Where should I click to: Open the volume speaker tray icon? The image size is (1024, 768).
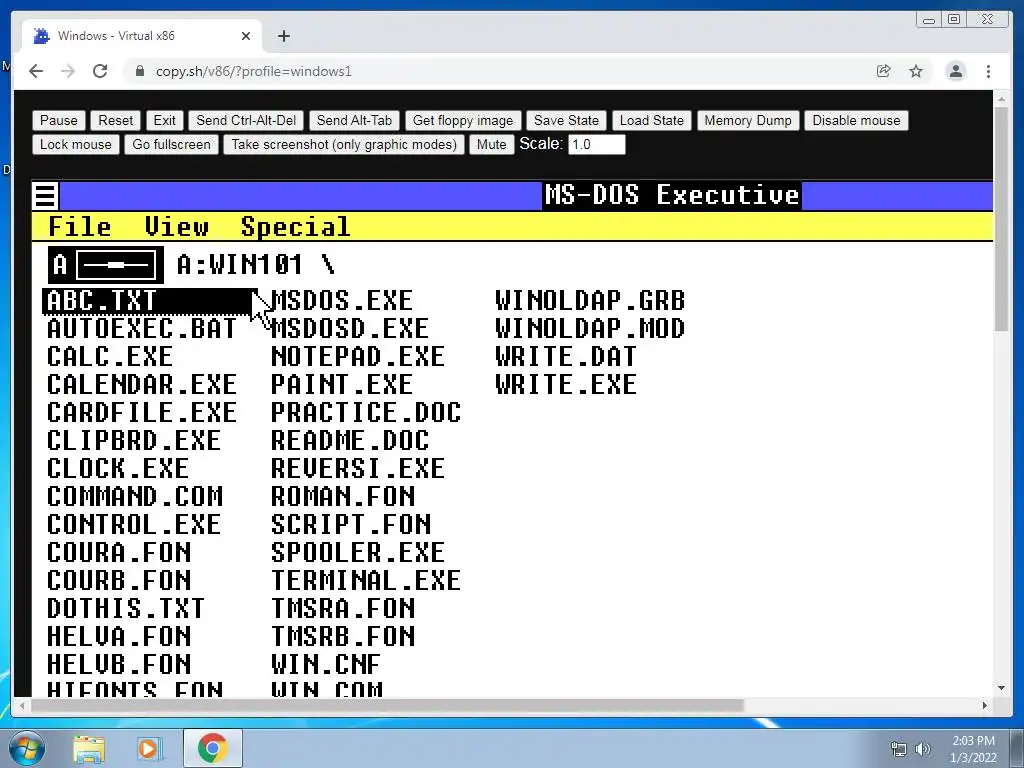(x=922, y=749)
